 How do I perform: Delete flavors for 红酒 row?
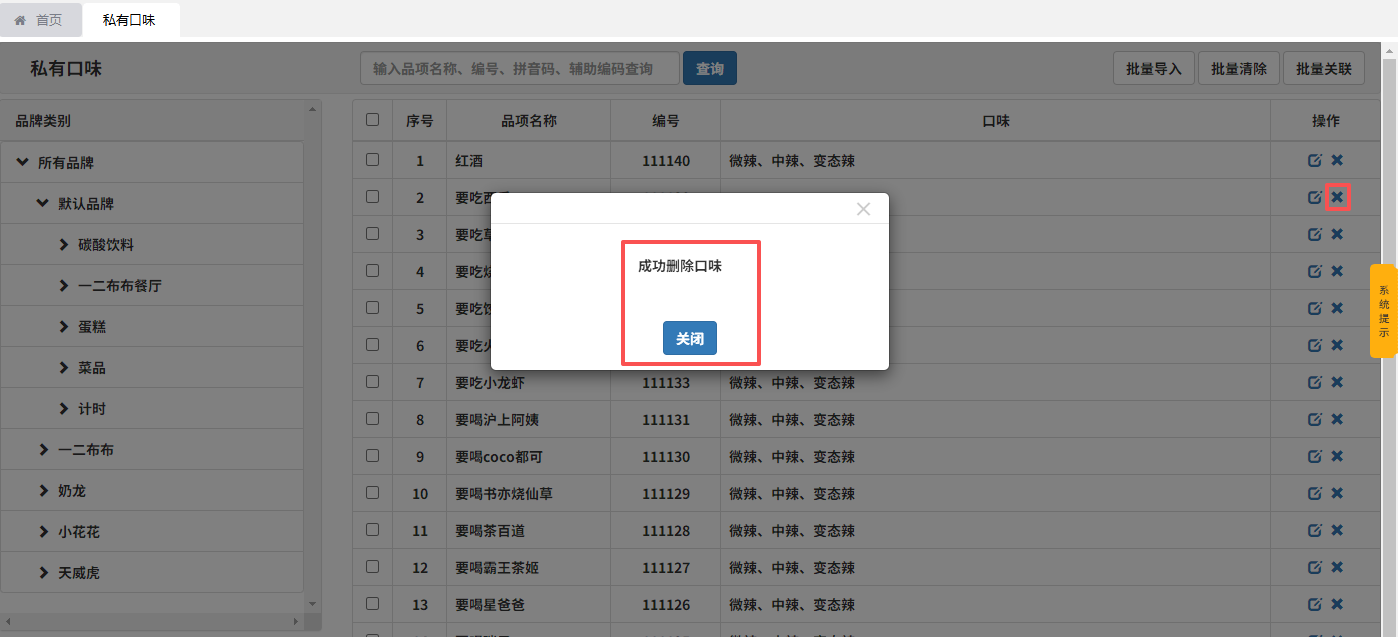click(1337, 160)
